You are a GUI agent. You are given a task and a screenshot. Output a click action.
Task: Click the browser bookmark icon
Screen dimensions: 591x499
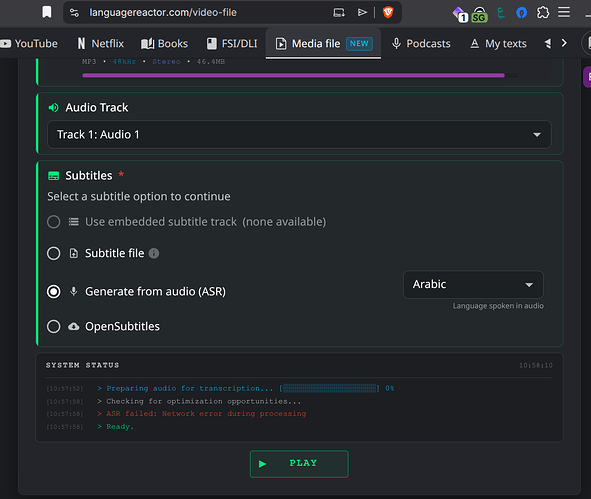(x=47, y=12)
